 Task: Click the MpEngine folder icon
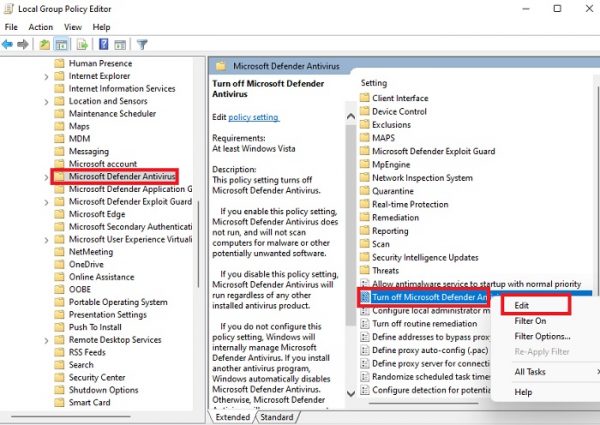[x=365, y=164]
